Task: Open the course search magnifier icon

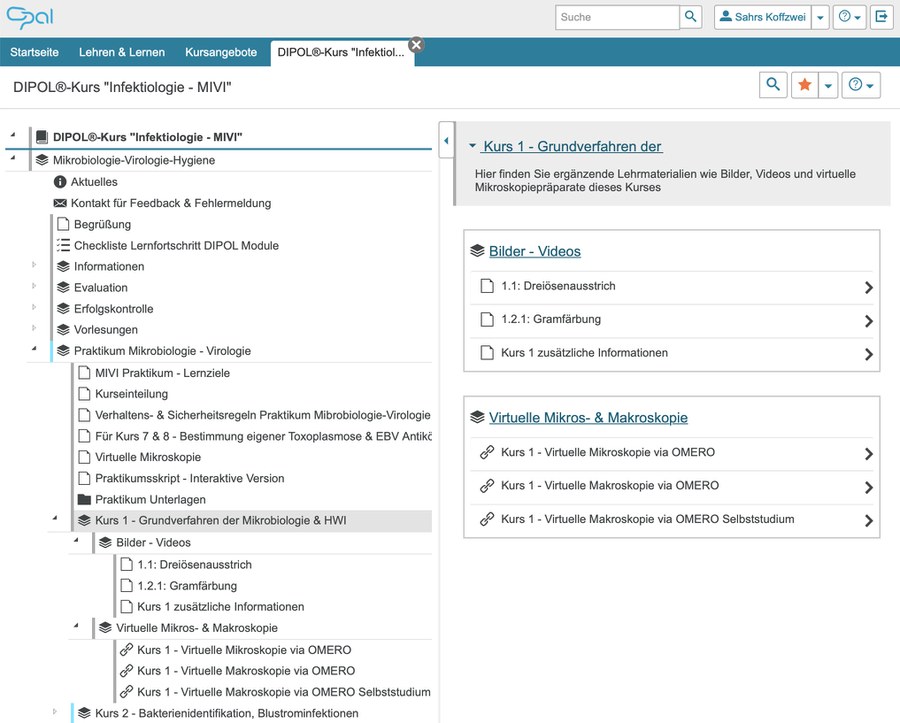Action: coord(773,86)
